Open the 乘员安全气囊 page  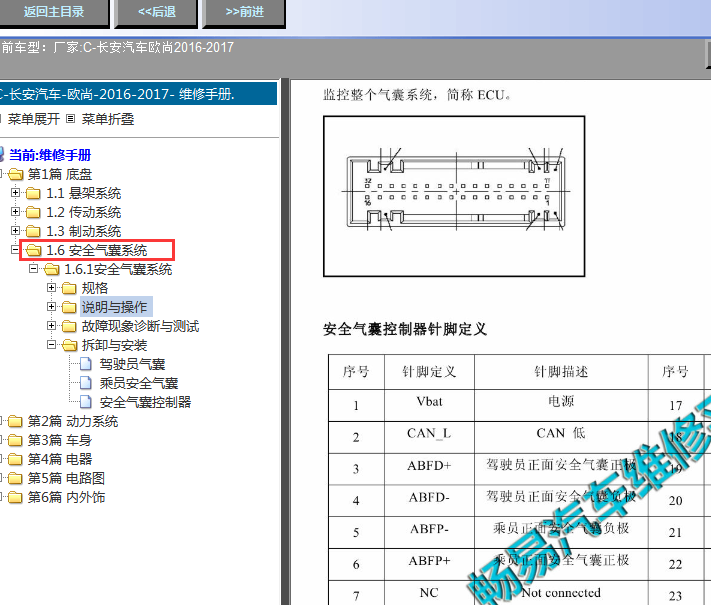click(139, 383)
